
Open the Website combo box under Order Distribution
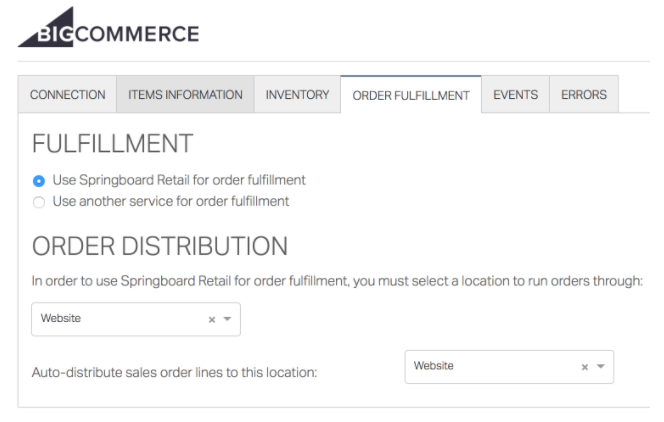(x=120, y=319)
